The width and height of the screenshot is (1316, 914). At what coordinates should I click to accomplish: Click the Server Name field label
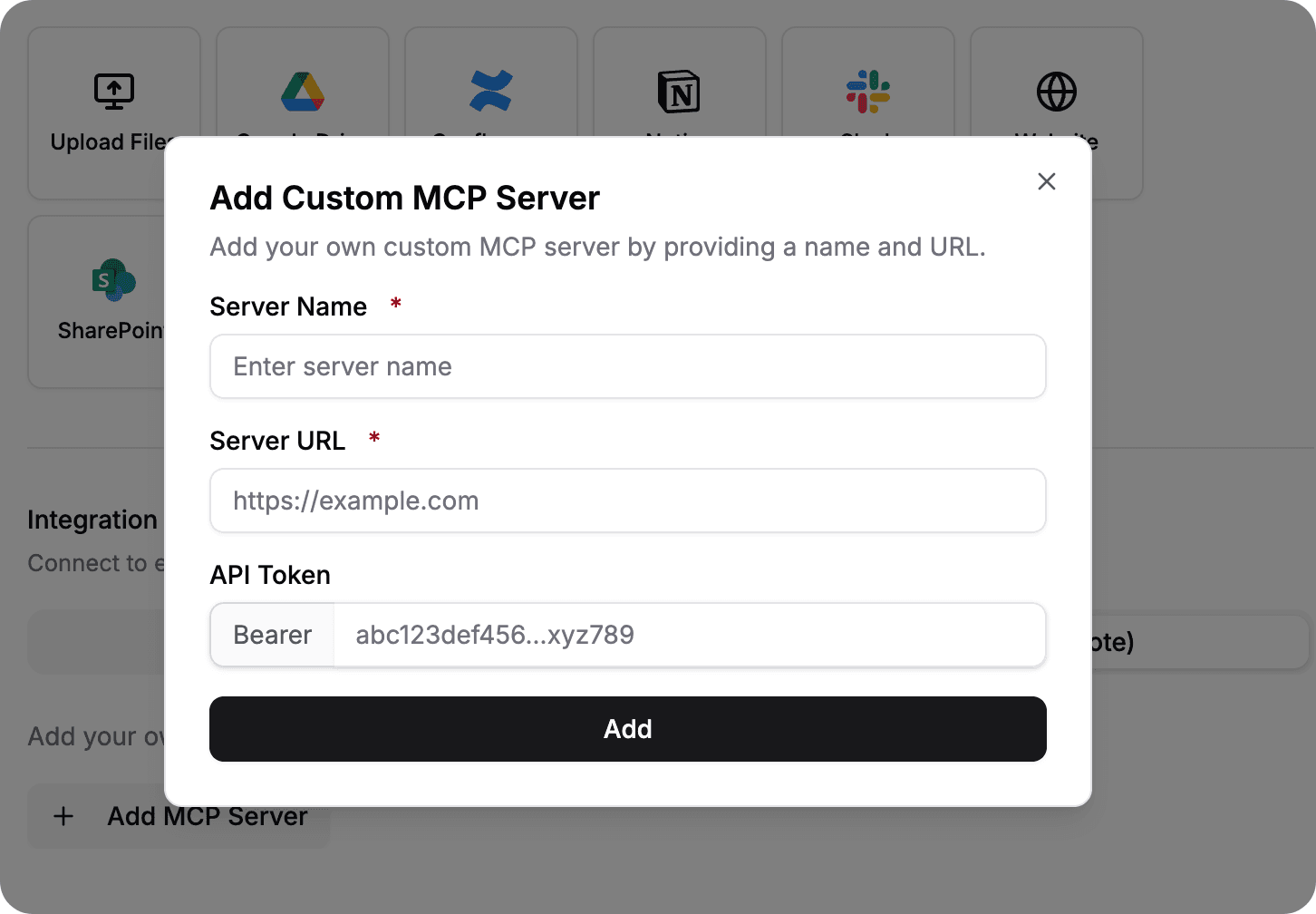click(x=288, y=306)
